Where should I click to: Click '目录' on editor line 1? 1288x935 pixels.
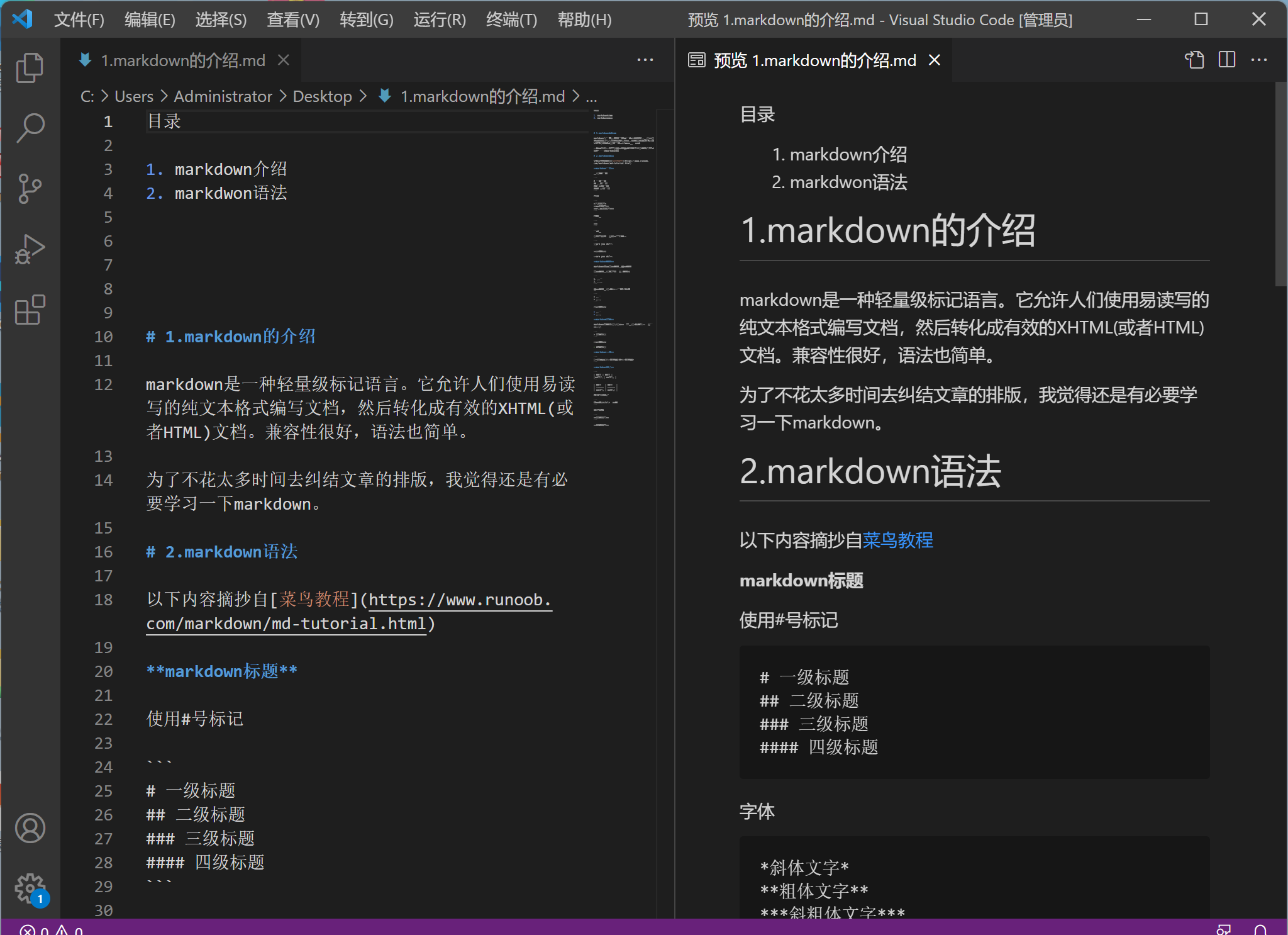(164, 121)
